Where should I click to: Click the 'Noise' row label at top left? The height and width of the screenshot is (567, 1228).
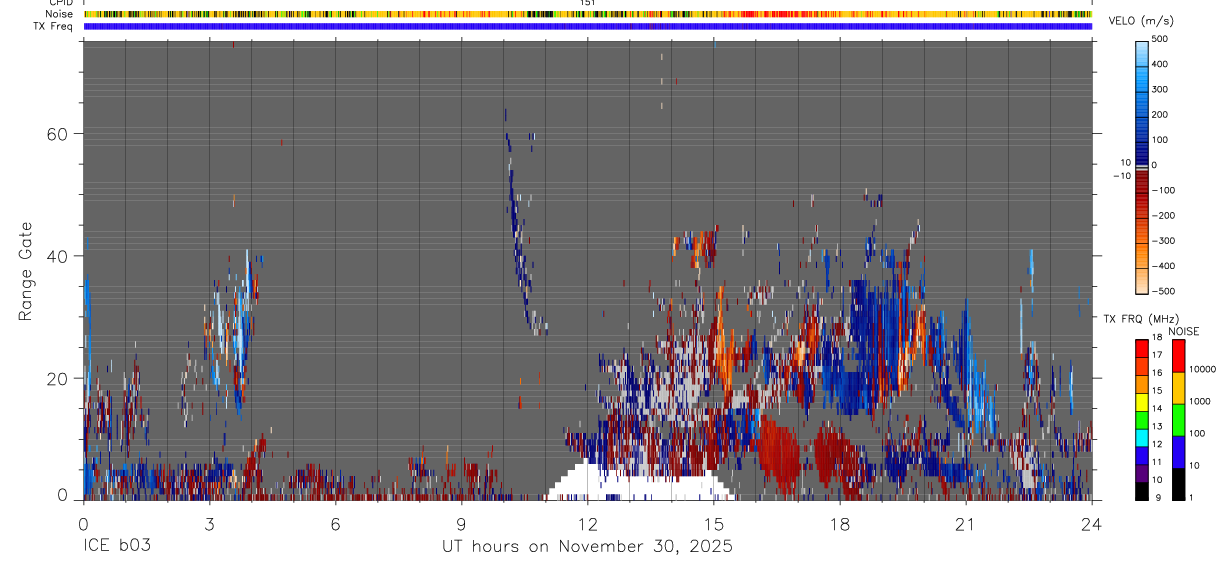61,14
